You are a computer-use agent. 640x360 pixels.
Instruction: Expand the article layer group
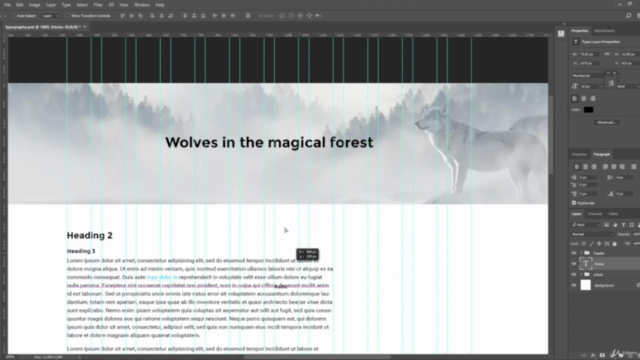(x=581, y=274)
